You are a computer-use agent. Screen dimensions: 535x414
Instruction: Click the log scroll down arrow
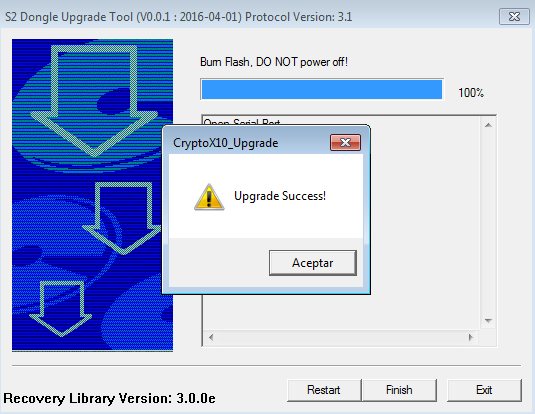488,321
